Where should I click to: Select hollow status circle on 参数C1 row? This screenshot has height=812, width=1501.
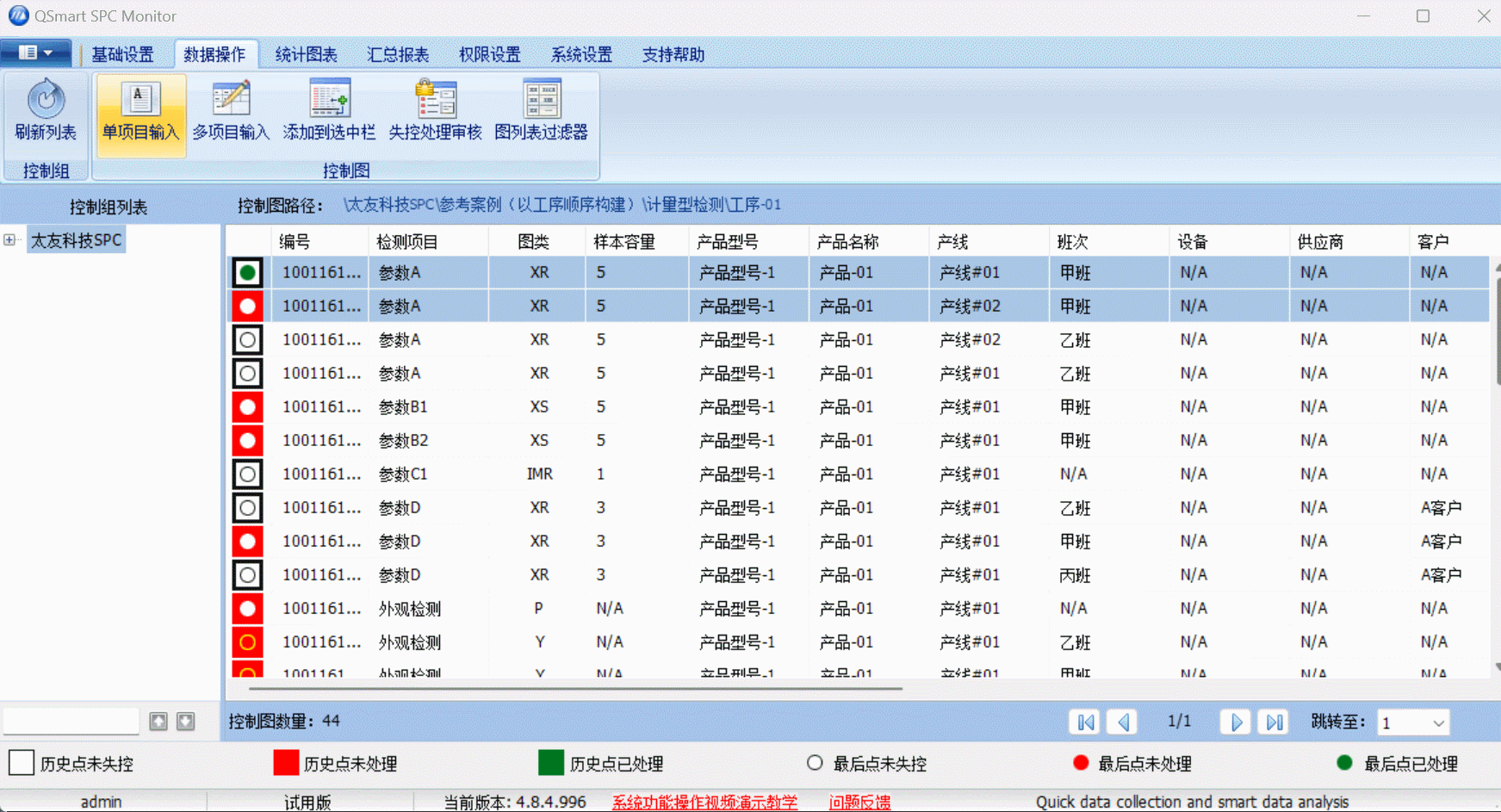tap(247, 474)
